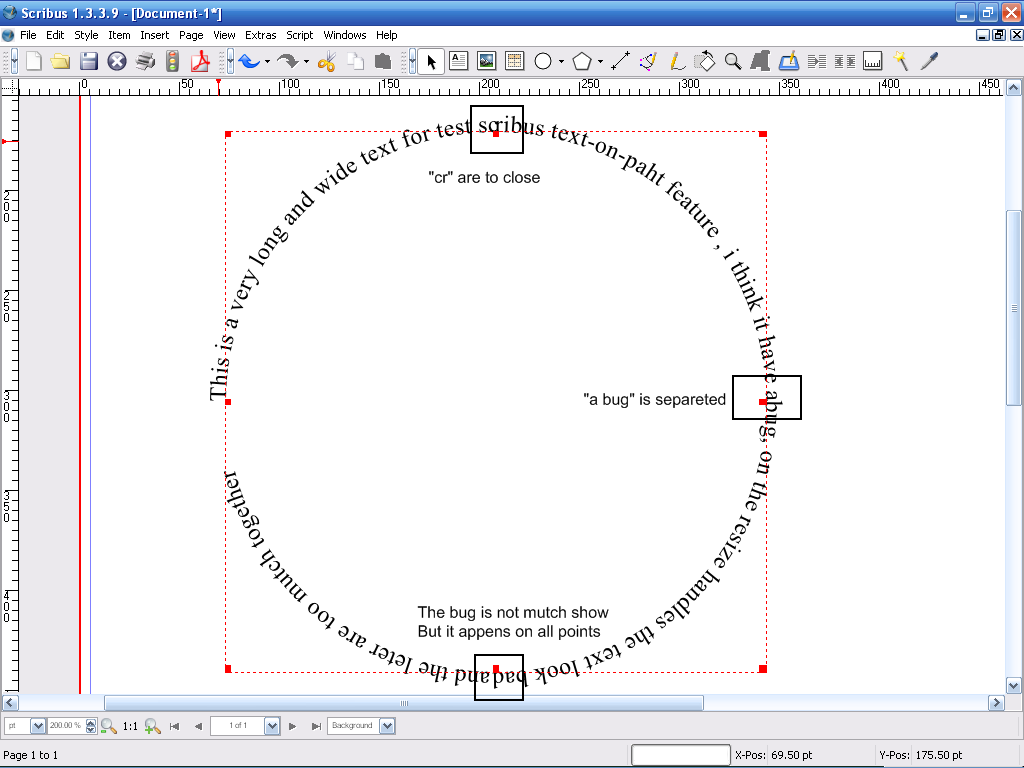Open the unit selector pt dropdown

pyautogui.click(x=38, y=726)
